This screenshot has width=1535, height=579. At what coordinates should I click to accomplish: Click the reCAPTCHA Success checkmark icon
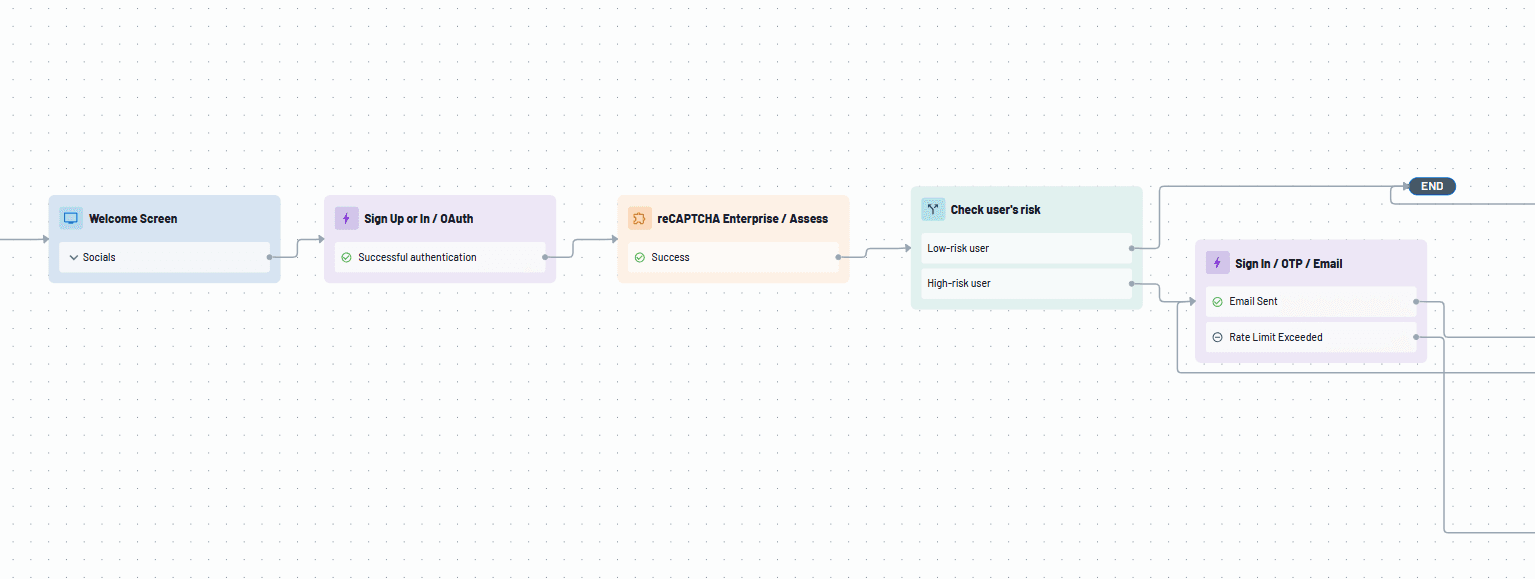[x=639, y=257]
